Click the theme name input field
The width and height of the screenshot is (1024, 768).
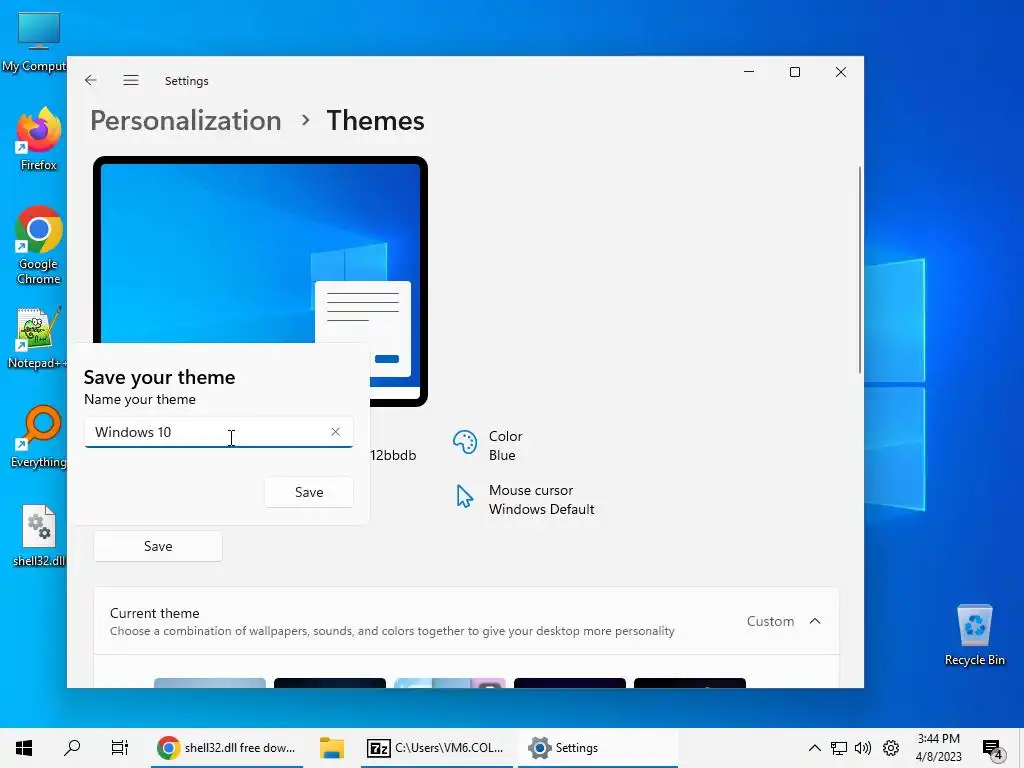tap(218, 432)
